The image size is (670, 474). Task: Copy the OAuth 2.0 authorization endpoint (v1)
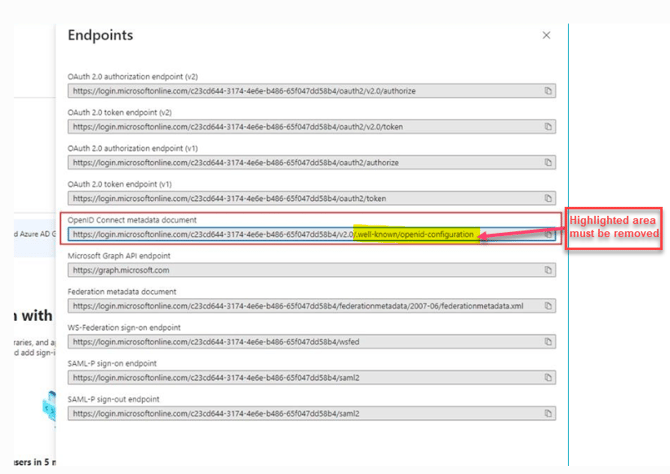548,162
